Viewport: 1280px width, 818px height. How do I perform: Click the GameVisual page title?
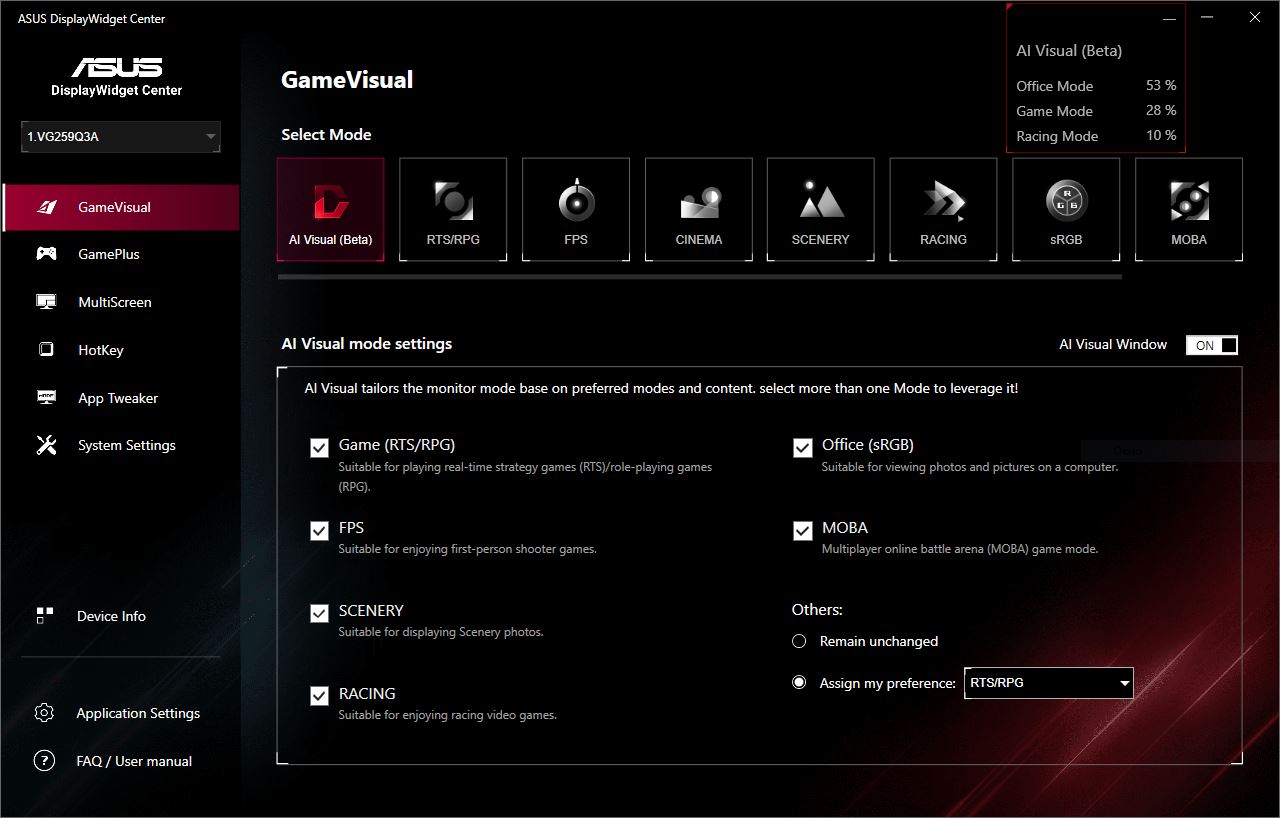347,80
